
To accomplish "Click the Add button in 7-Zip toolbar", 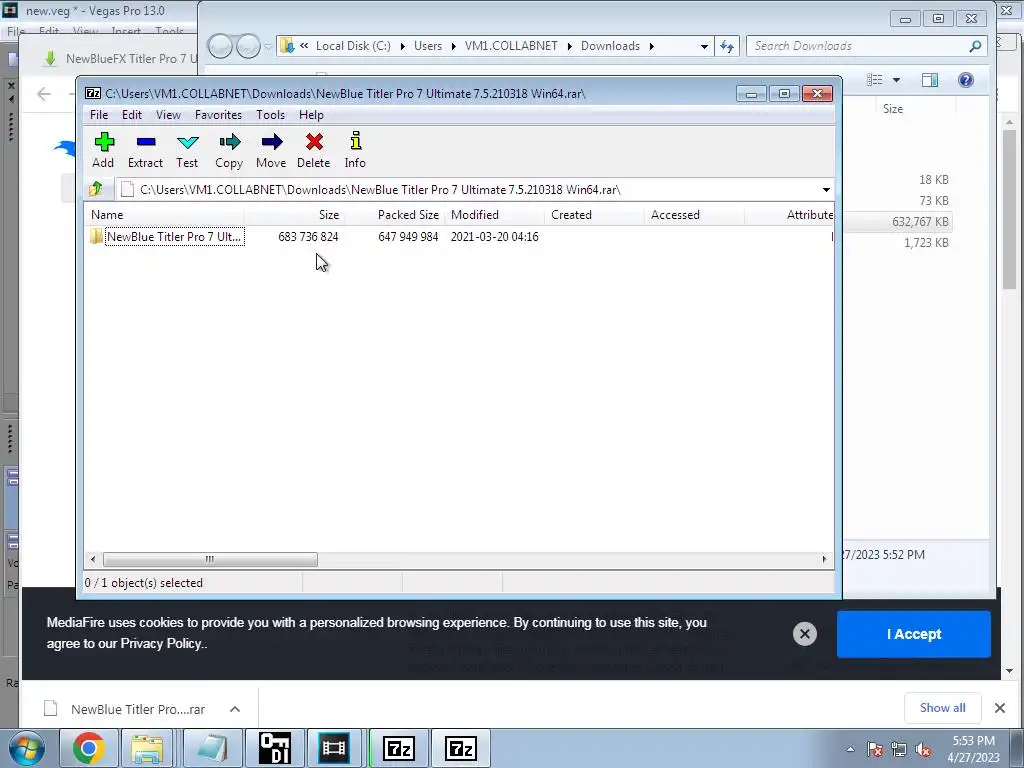I will click(103, 150).
